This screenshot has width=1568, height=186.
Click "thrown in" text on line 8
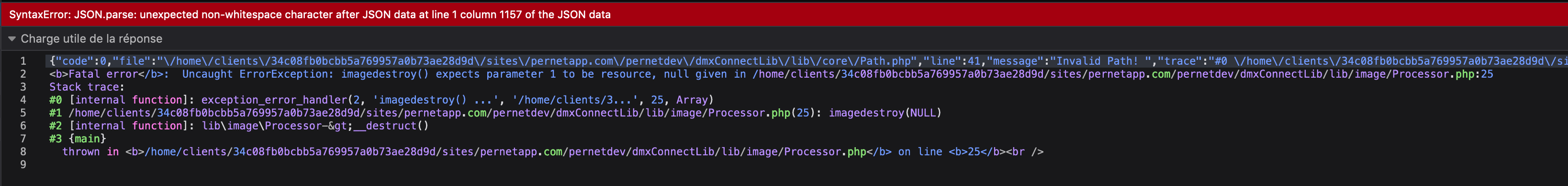[x=90, y=151]
